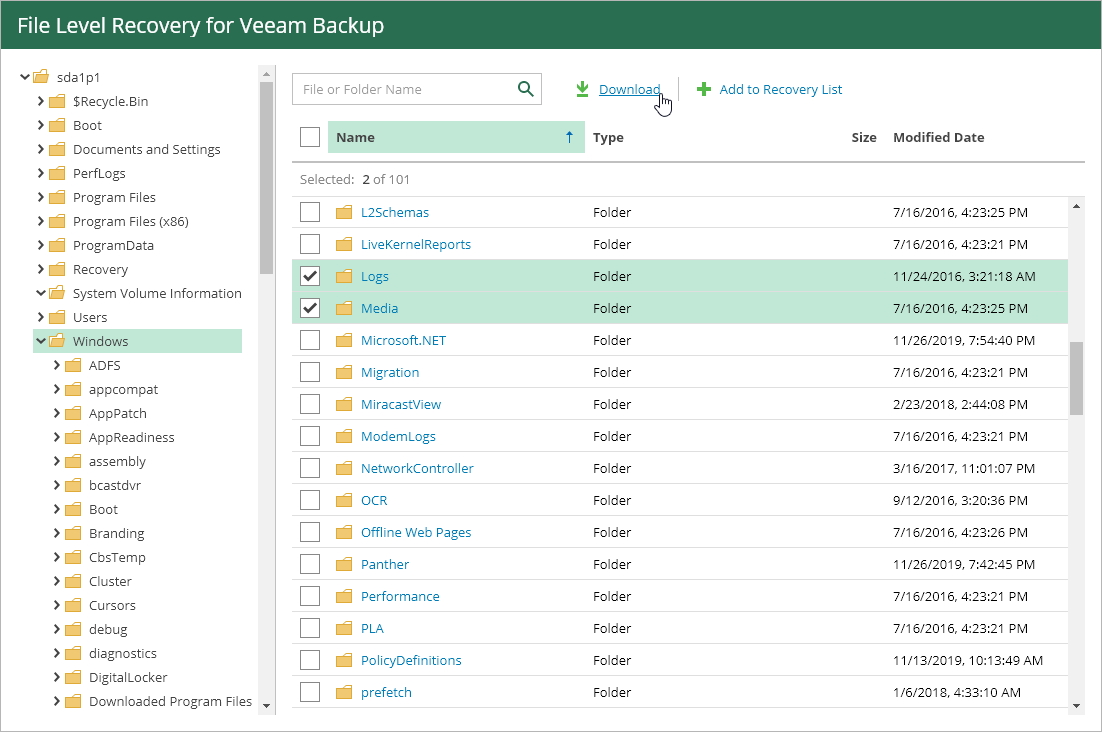Collapse the sda1p1 root node
Viewport: 1102px width, 732px height.
pos(25,77)
